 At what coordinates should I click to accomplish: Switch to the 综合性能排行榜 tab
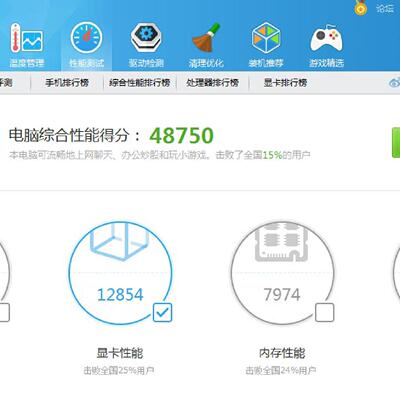coord(140,82)
